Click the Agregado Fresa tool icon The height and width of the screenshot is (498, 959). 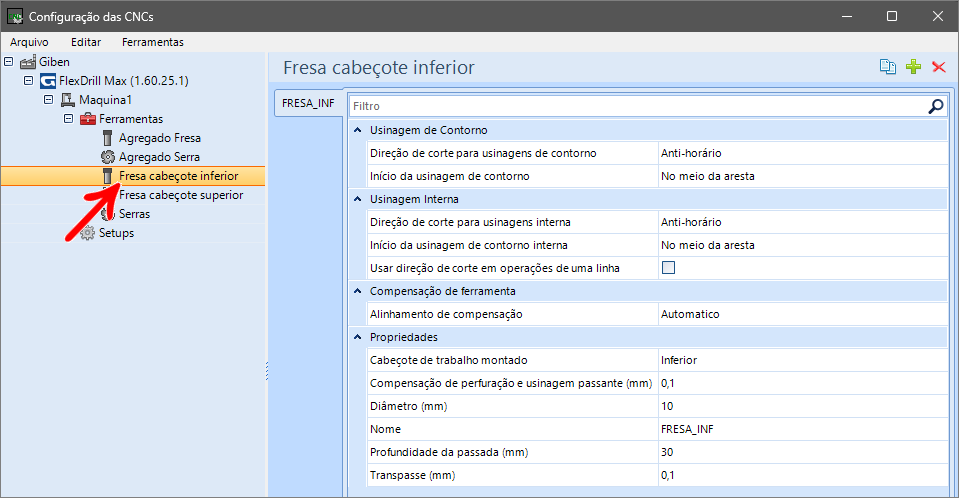coord(108,138)
